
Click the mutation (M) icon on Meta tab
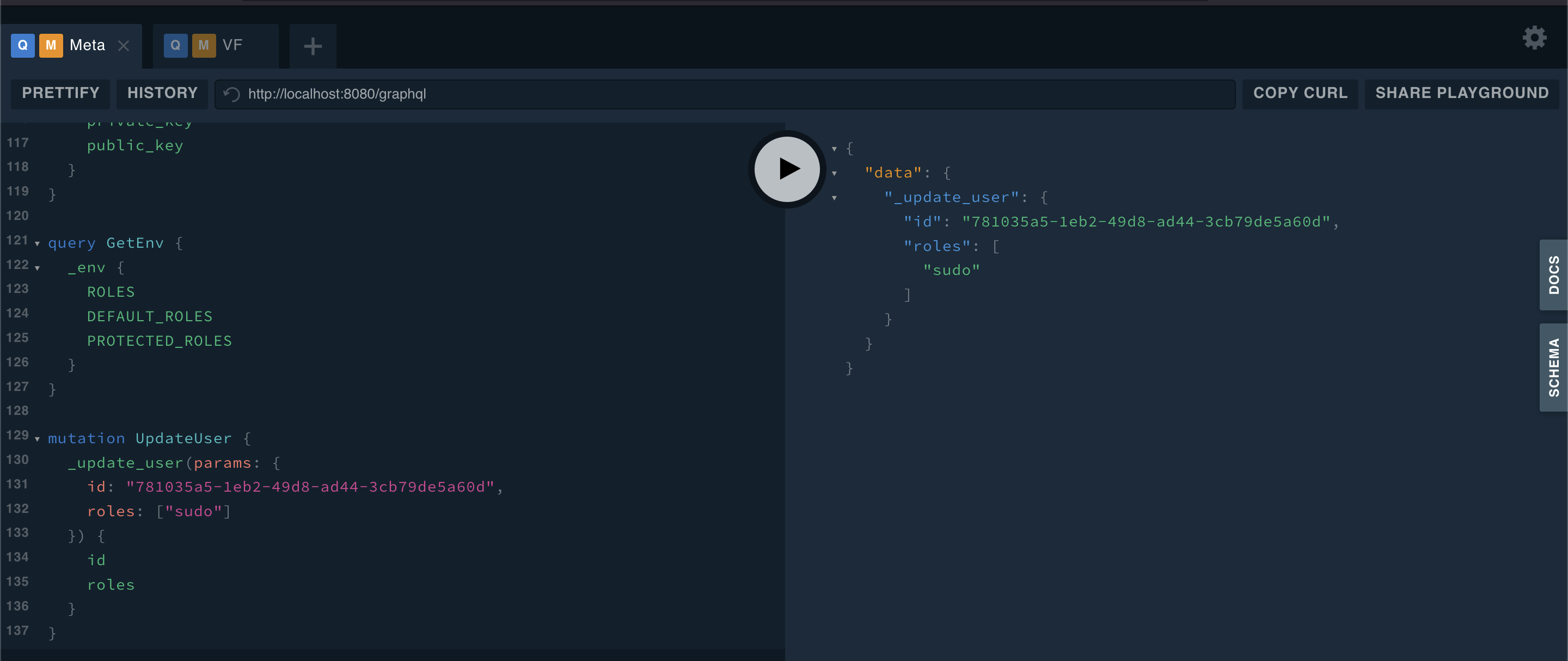point(51,45)
